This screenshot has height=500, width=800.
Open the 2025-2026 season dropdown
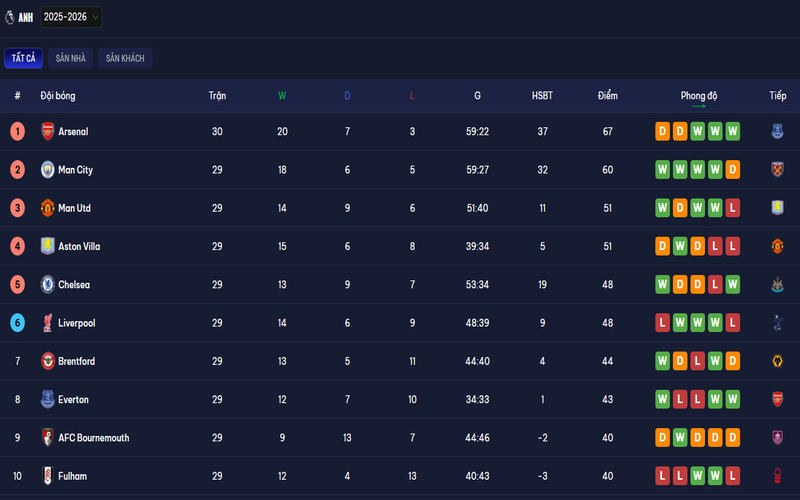[71, 17]
